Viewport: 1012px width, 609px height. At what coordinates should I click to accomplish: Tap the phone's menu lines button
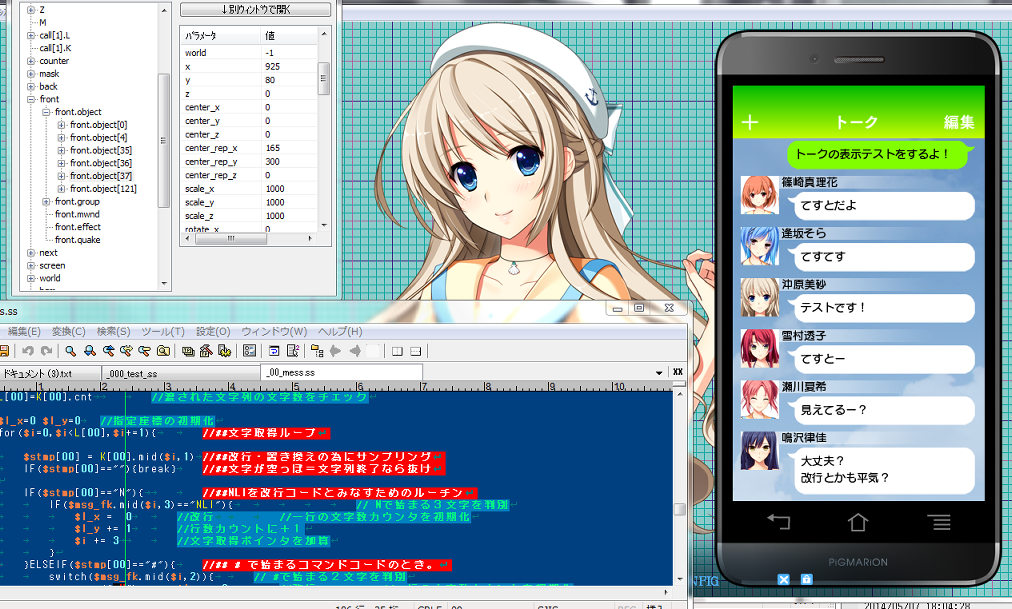pyautogui.click(x=938, y=521)
